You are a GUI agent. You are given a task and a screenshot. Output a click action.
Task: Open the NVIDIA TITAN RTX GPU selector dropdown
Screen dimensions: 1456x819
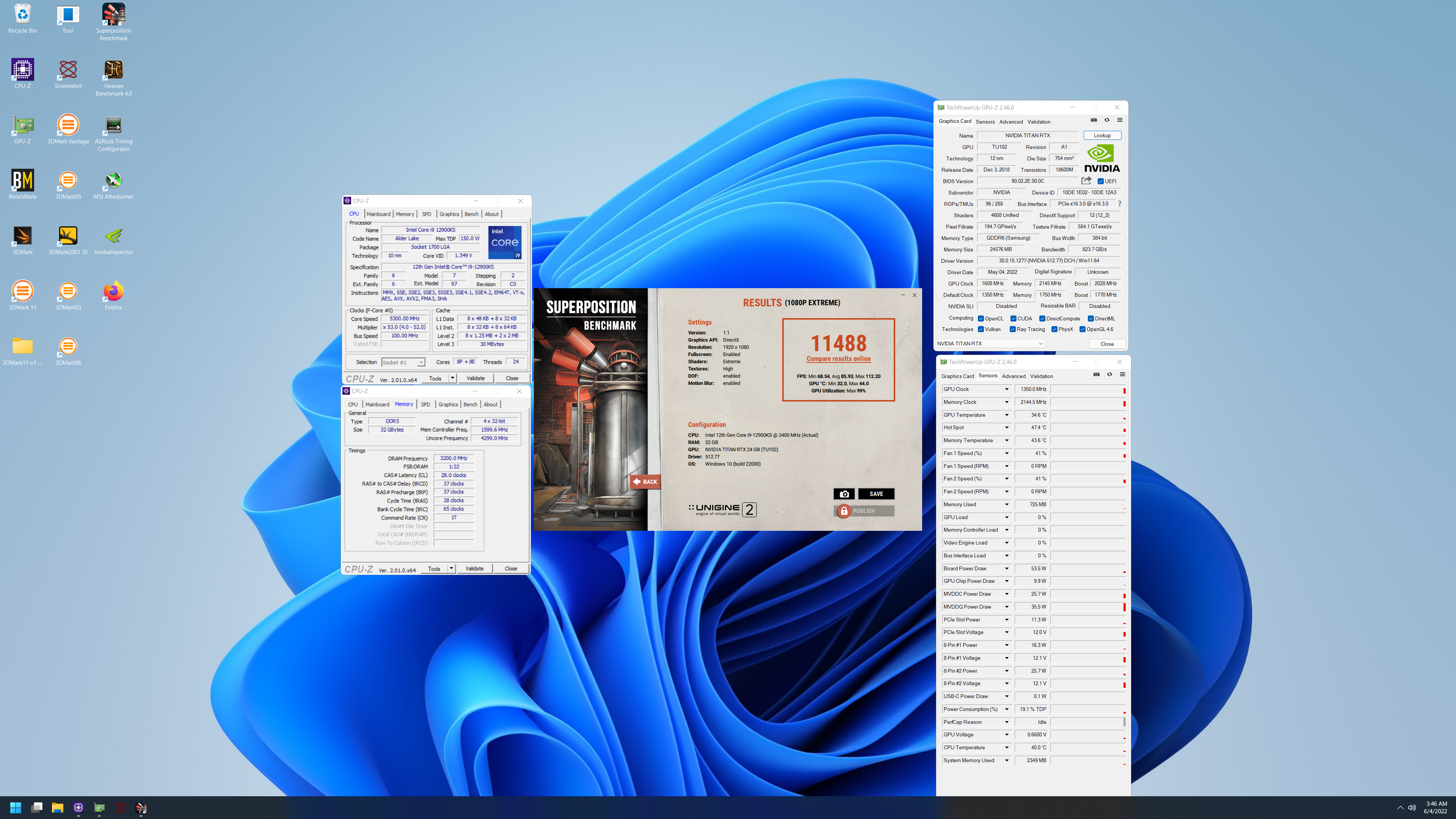click(x=990, y=344)
